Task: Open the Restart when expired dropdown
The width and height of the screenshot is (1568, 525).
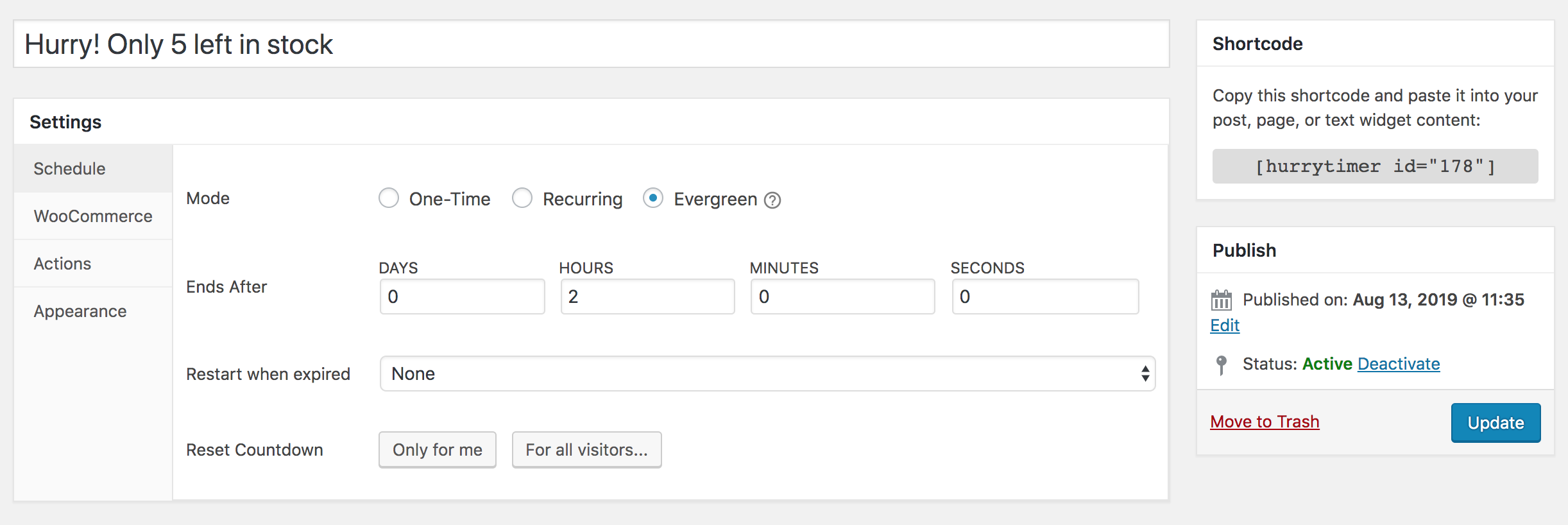Action: coord(767,374)
